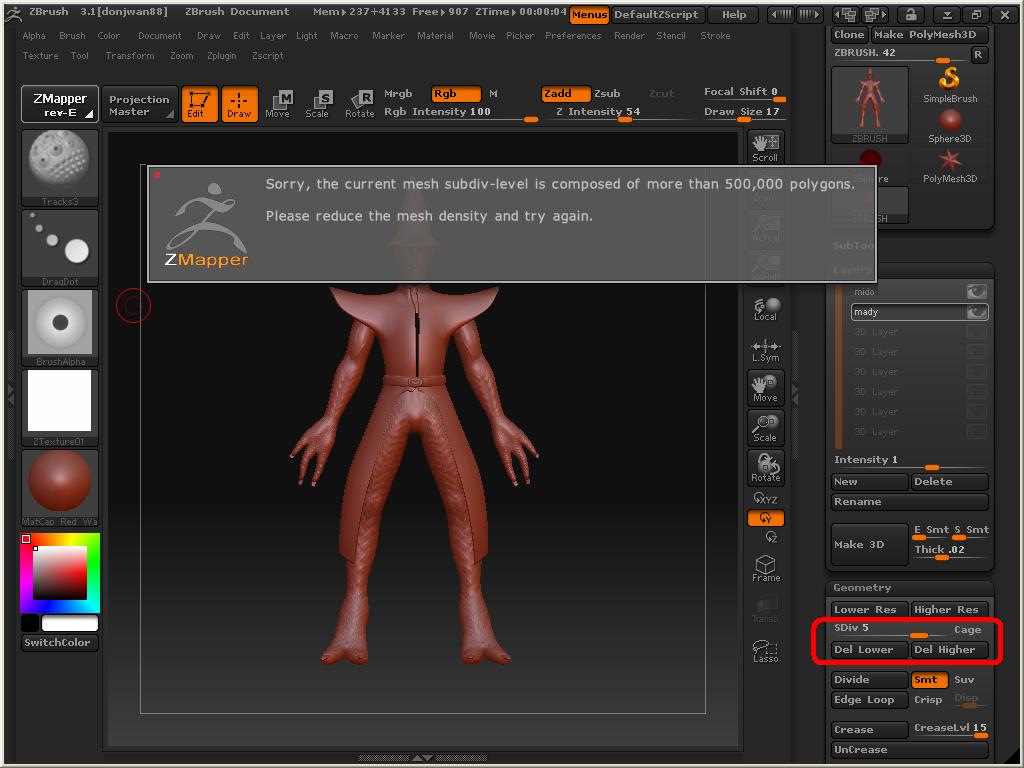Image resolution: width=1024 pixels, height=768 pixels.
Task: Click the Rotate navigation icon on right shelf
Action: [x=765, y=468]
